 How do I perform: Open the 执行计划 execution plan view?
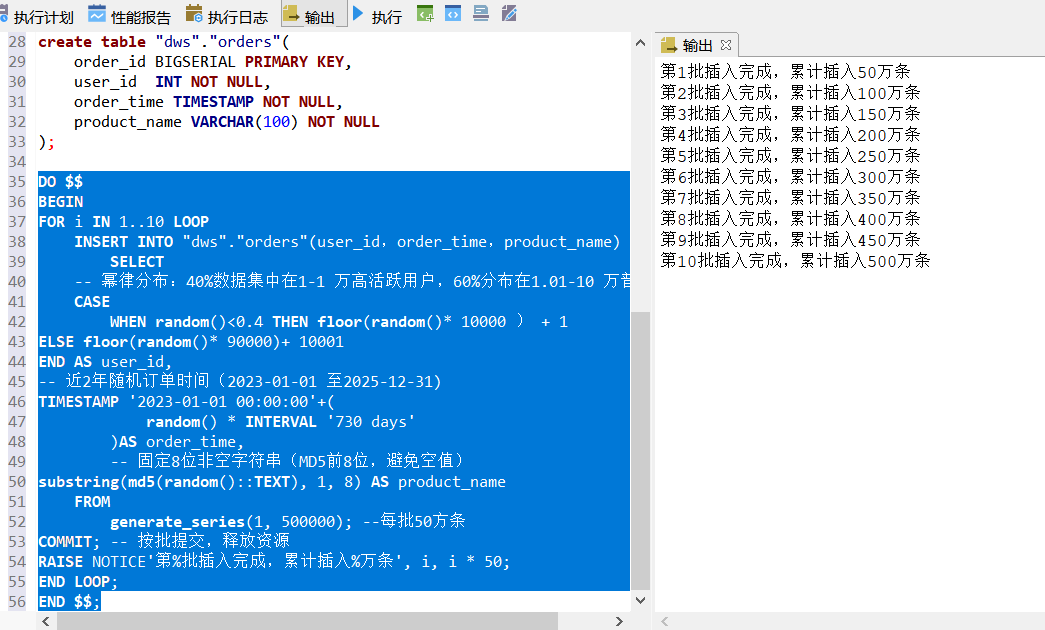(x=36, y=16)
